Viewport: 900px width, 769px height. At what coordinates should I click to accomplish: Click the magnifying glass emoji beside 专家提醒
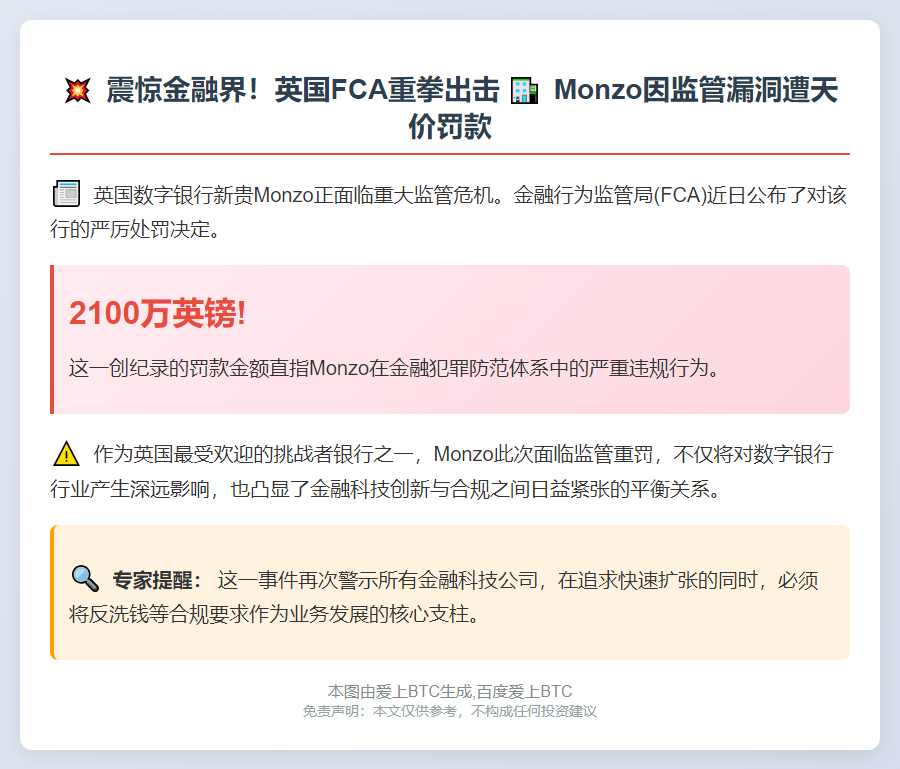click(86, 578)
